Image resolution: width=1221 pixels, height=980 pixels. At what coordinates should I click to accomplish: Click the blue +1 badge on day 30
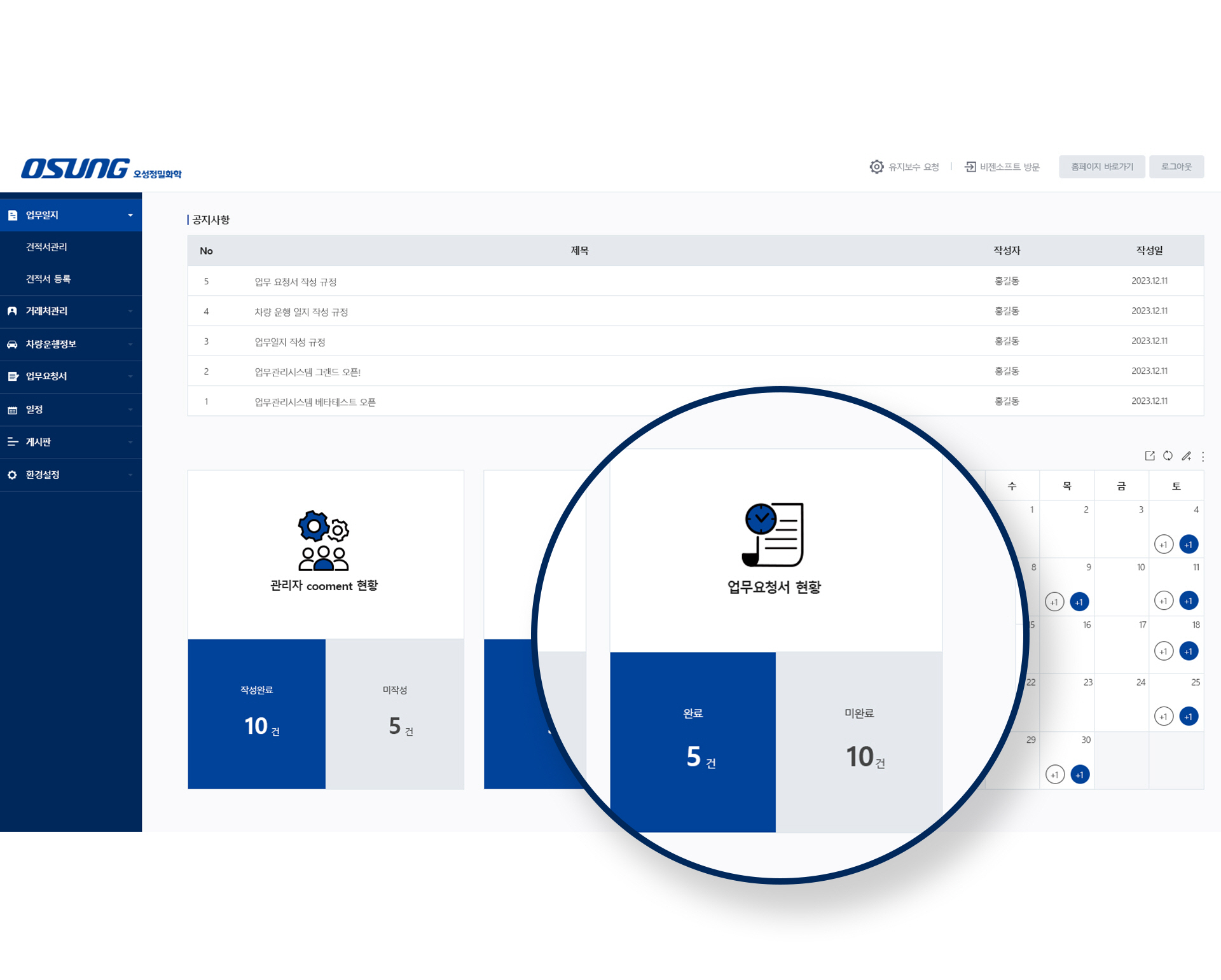pyautogui.click(x=1080, y=775)
